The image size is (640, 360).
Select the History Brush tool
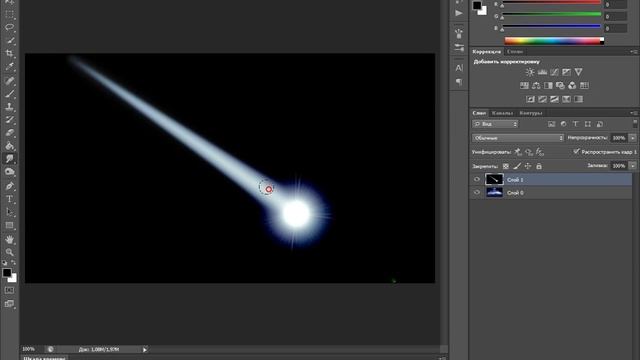tap(9, 120)
